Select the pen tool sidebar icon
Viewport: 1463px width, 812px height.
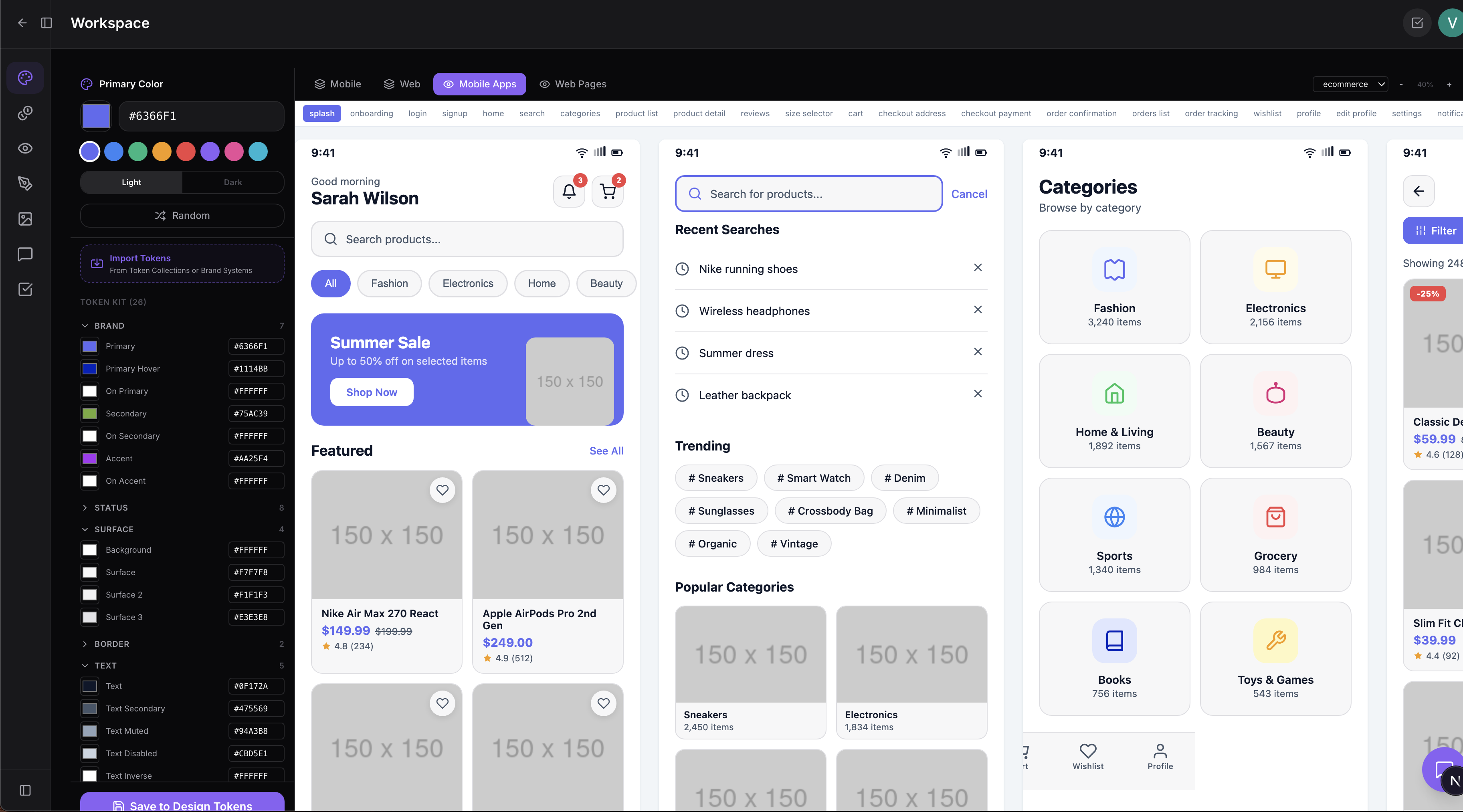point(25,184)
